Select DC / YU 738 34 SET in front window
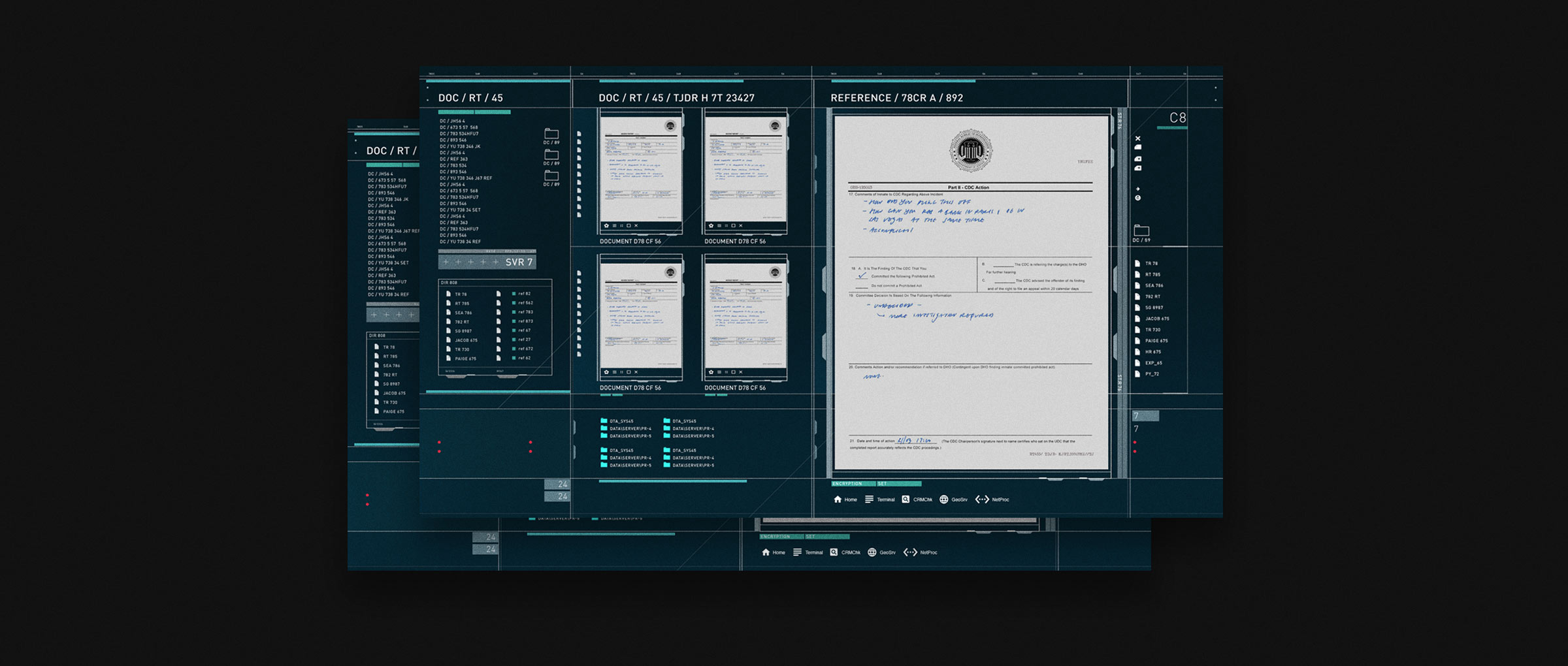The width and height of the screenshot is (1568, 666). click(460, 210)
